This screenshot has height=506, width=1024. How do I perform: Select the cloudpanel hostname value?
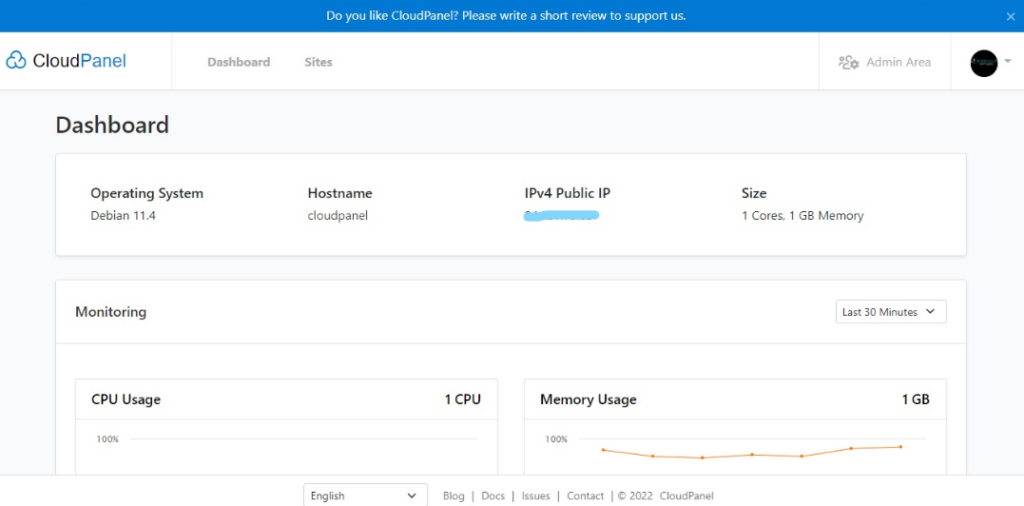(x=338, y=215)
